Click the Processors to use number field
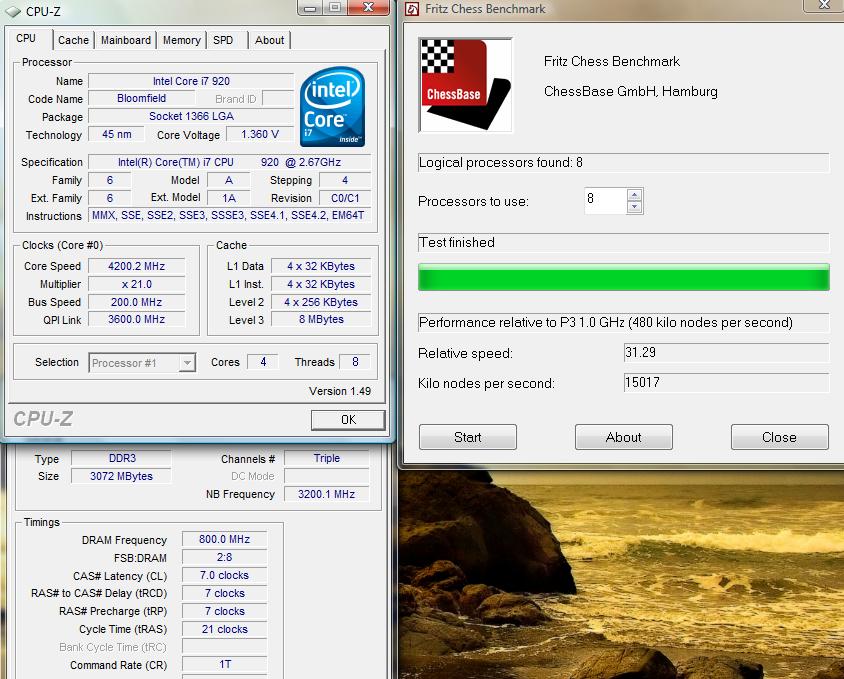This screenshot has width=844, height=679. point(606,200)
